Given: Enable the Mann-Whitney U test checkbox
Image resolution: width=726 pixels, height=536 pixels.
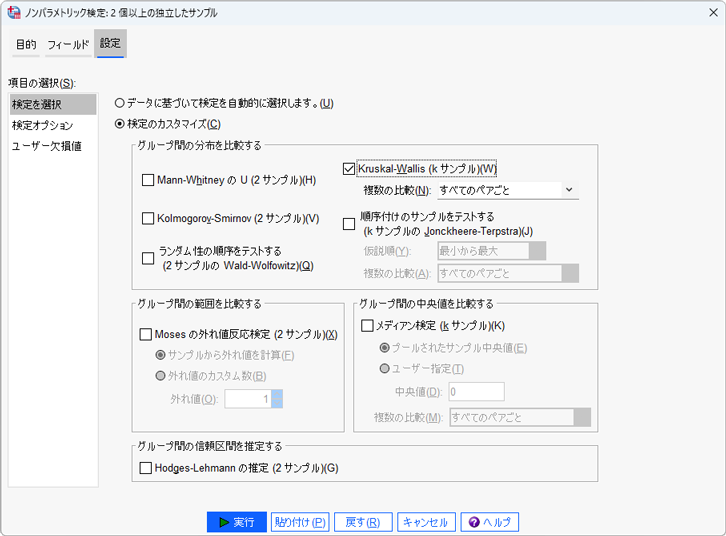Looking at the screenshot, I should [x=148, y=180].
